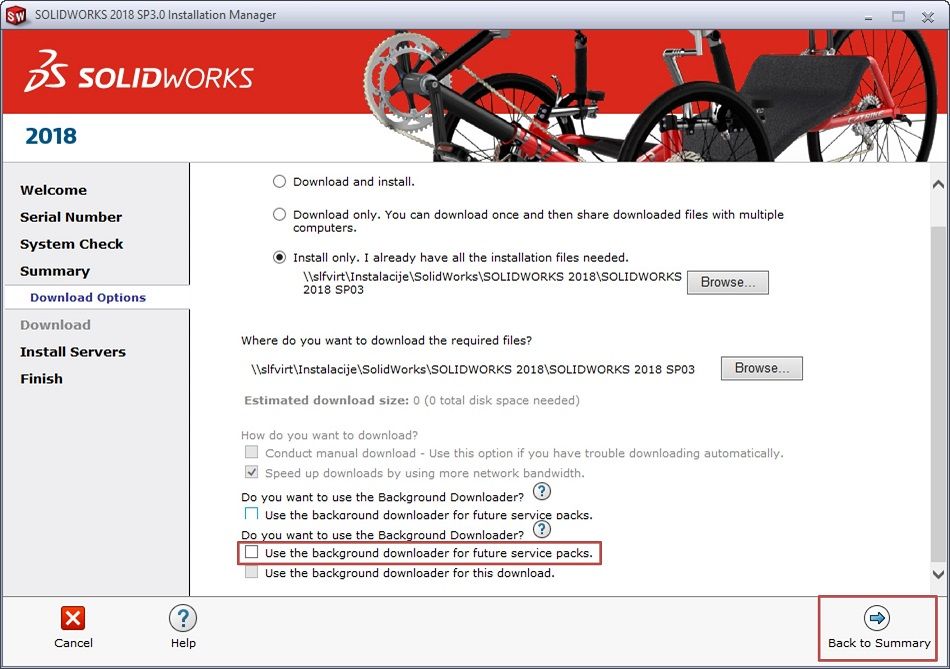Browse for the download folder location
Image resolution: width=950 pixels, height=669 pixels.
coord(762,368)
